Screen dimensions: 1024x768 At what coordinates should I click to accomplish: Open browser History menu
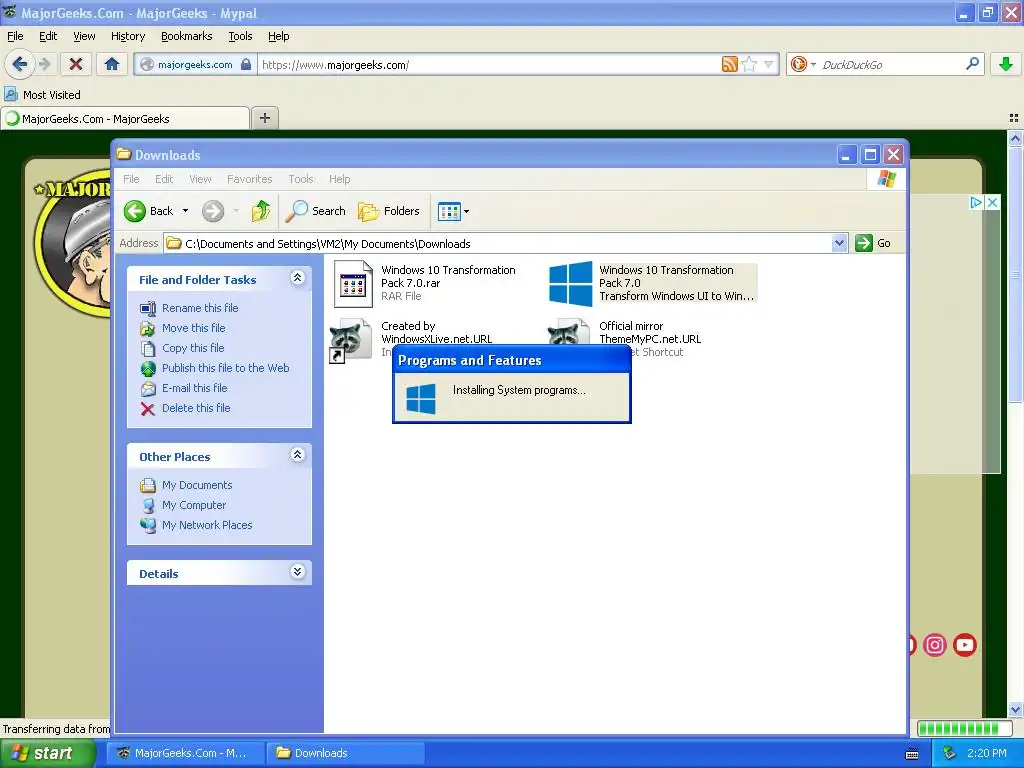[x=127, y=36]
